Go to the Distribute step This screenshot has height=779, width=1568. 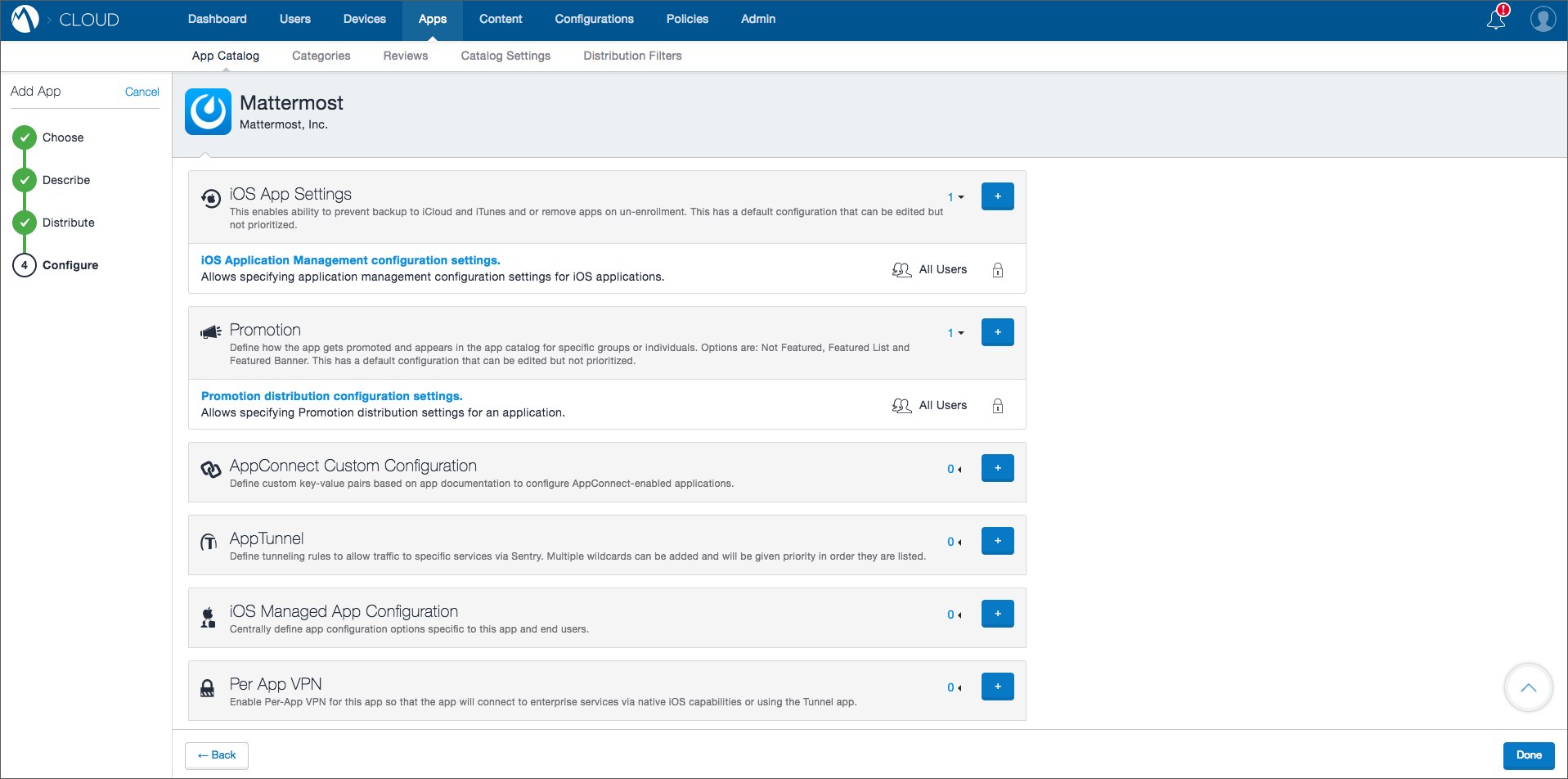coord(69,223)
